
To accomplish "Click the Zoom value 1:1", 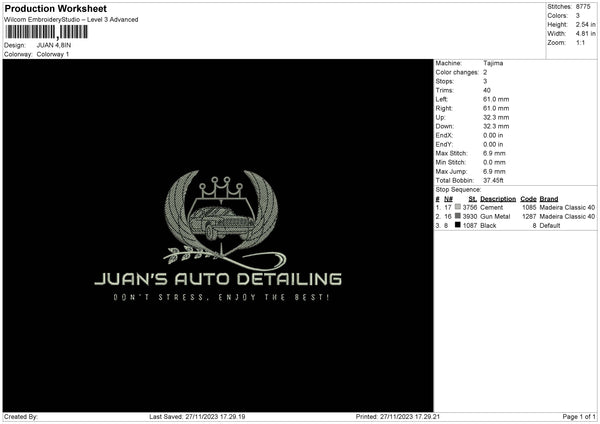I will [580, 42].
